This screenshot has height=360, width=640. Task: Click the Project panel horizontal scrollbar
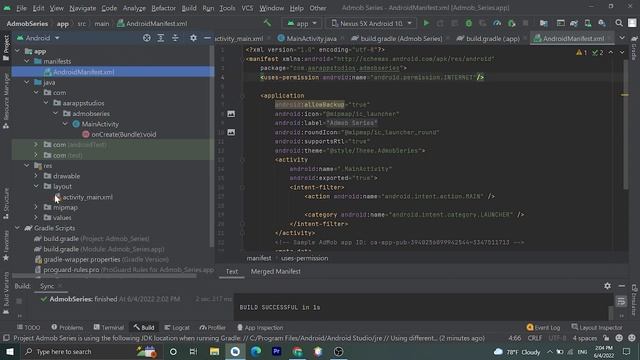pos(104,276)
